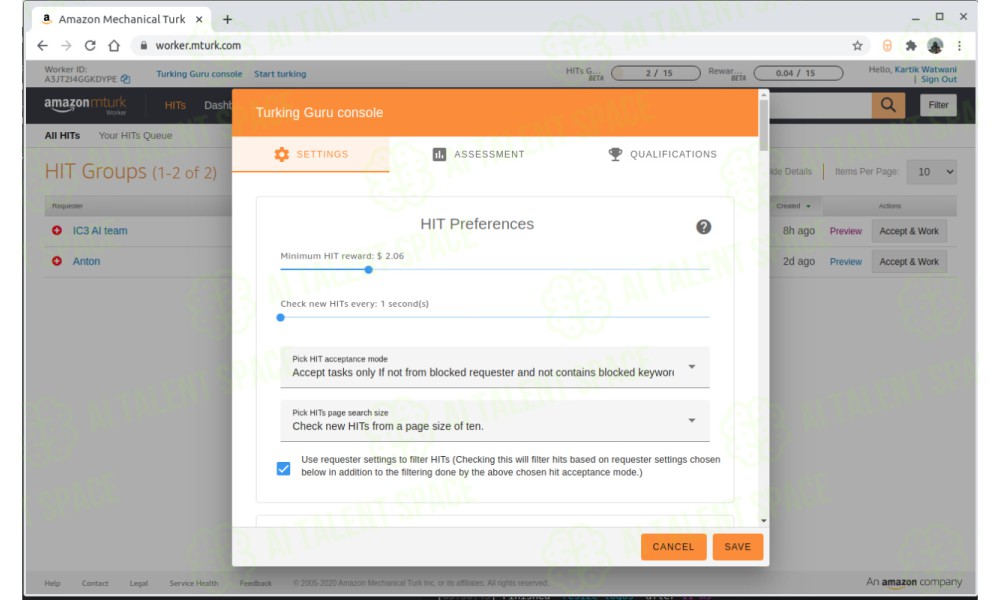This screenshot has height=600, width=1000.
Task: Open the Kartik Watwani account link
Action: (x=925, y=70)
